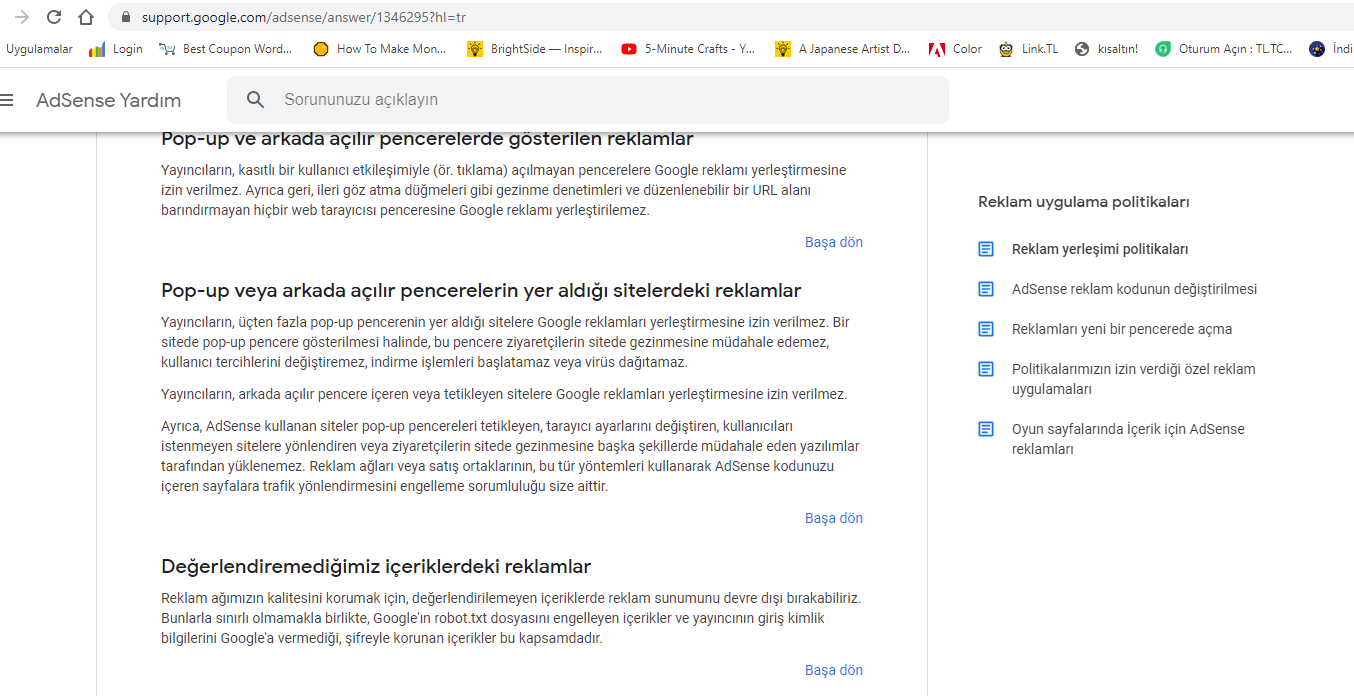Viewport: 1354px width, 696px height.
Task: Click the padlock site security icon
Action: (x=125, y=17)
